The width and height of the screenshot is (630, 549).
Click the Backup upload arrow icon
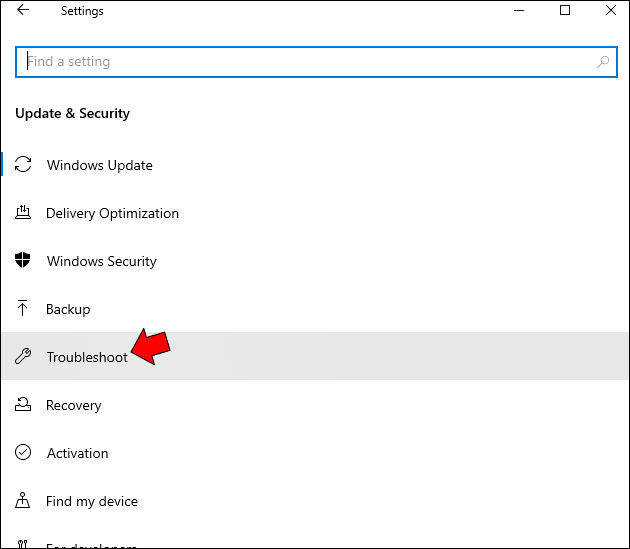click(22, 308)
